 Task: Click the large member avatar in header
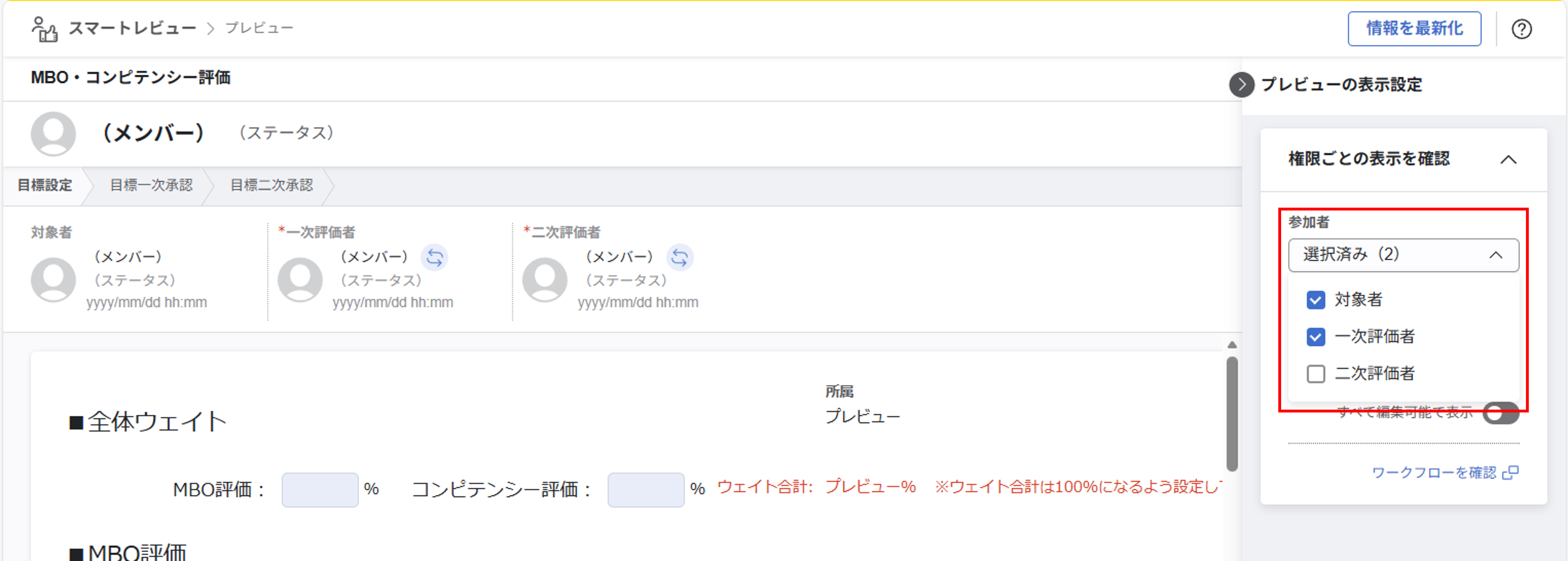tap(53, 133)
